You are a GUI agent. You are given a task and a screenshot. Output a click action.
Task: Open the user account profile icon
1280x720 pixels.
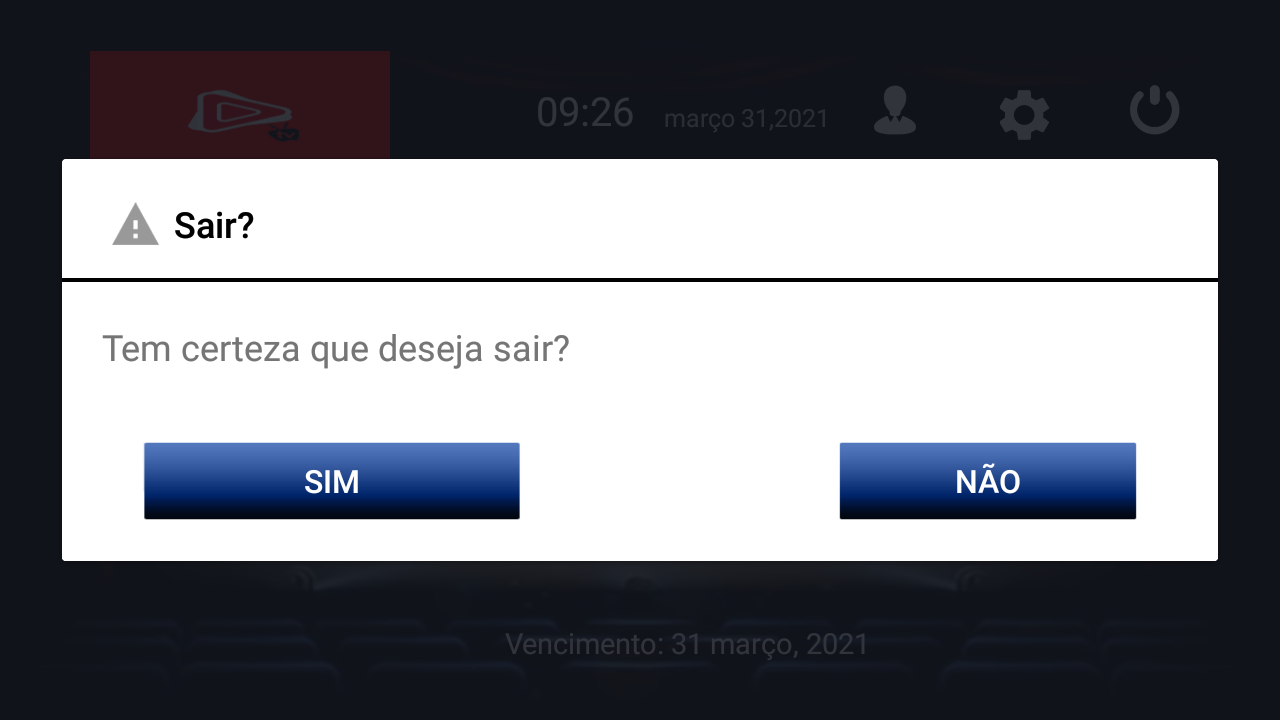point(895,111)
